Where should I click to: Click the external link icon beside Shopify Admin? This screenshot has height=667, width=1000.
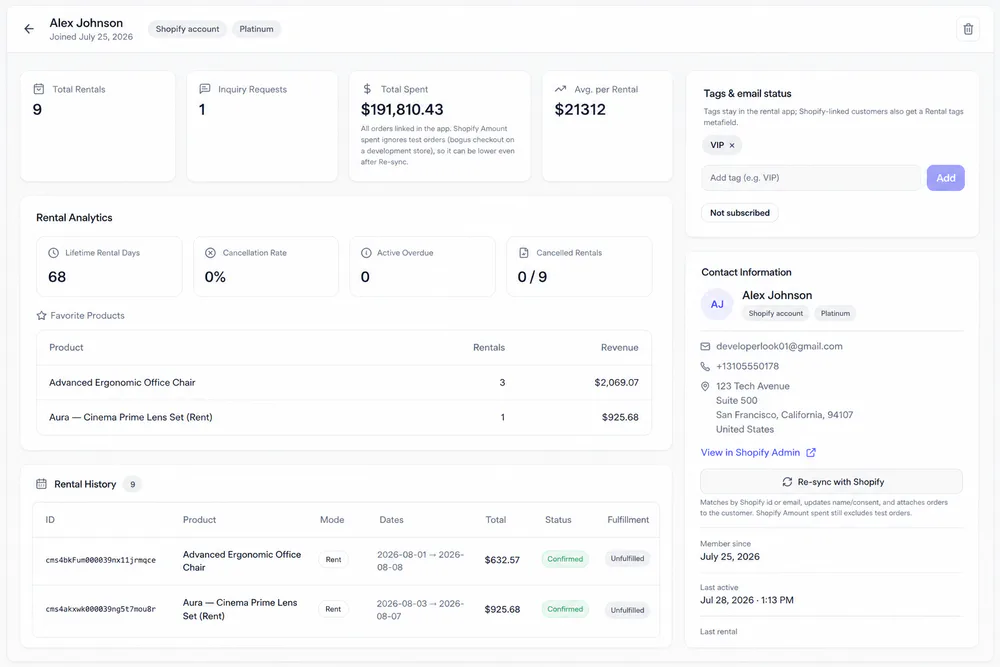click(x=811, y=452)
